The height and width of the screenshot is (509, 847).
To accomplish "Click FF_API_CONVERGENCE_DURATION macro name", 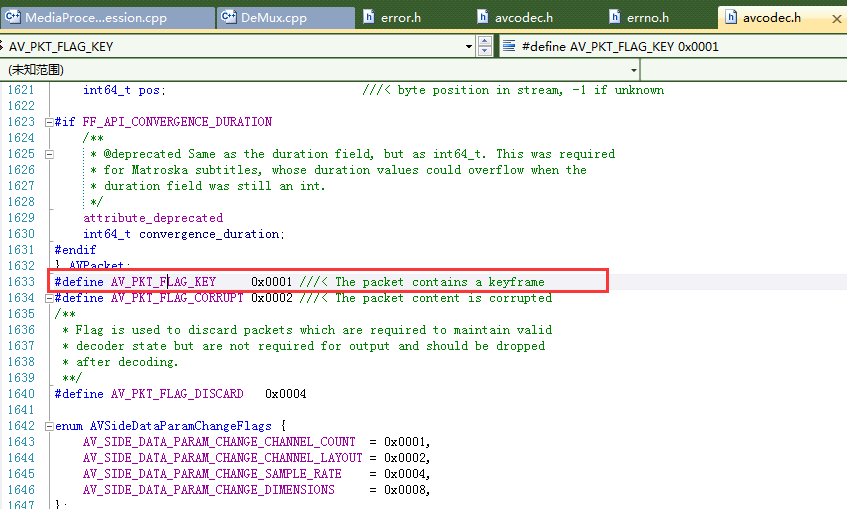I will pos(177,122).
